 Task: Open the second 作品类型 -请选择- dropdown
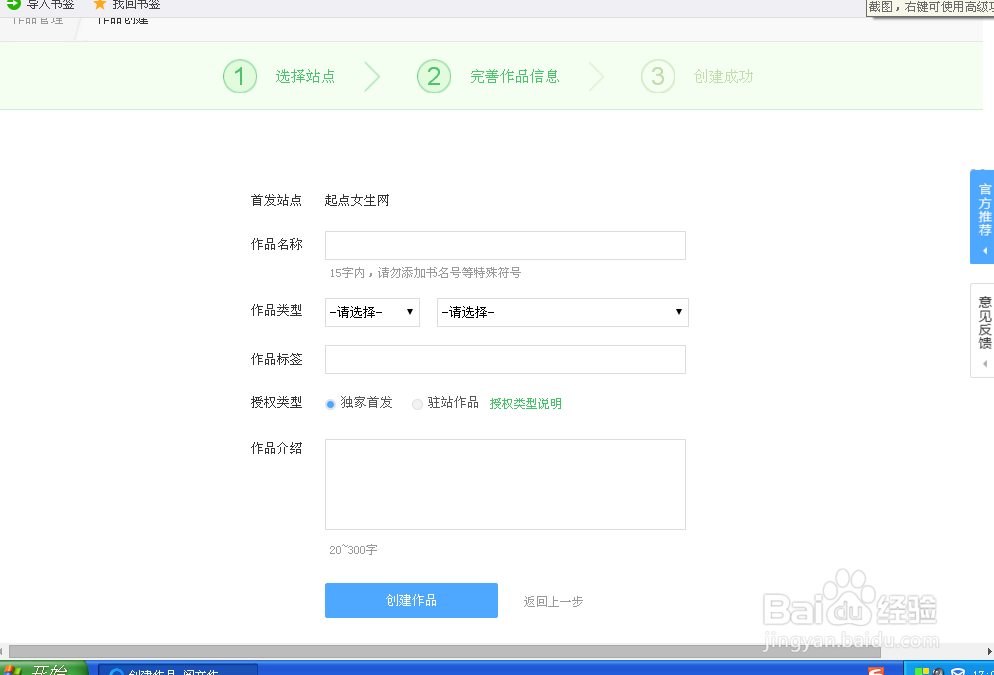click(x=562, y=312)
